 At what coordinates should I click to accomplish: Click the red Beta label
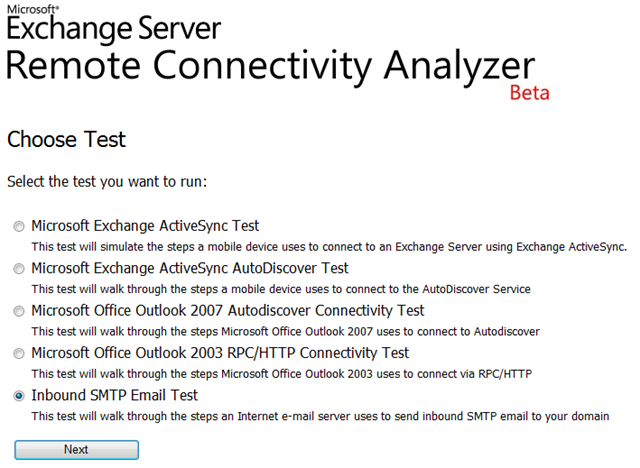coord(529,93)
